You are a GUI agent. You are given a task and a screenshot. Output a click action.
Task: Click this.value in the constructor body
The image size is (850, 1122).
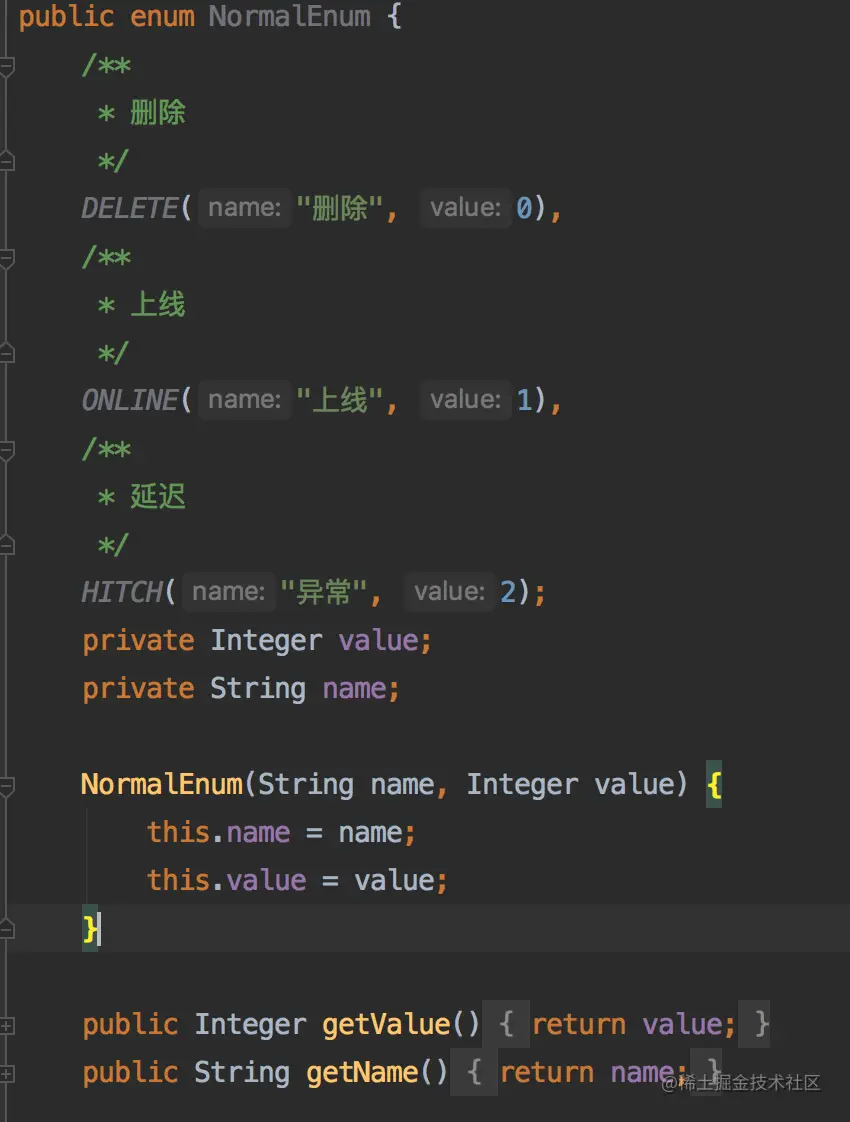click(x=227, y=880)
